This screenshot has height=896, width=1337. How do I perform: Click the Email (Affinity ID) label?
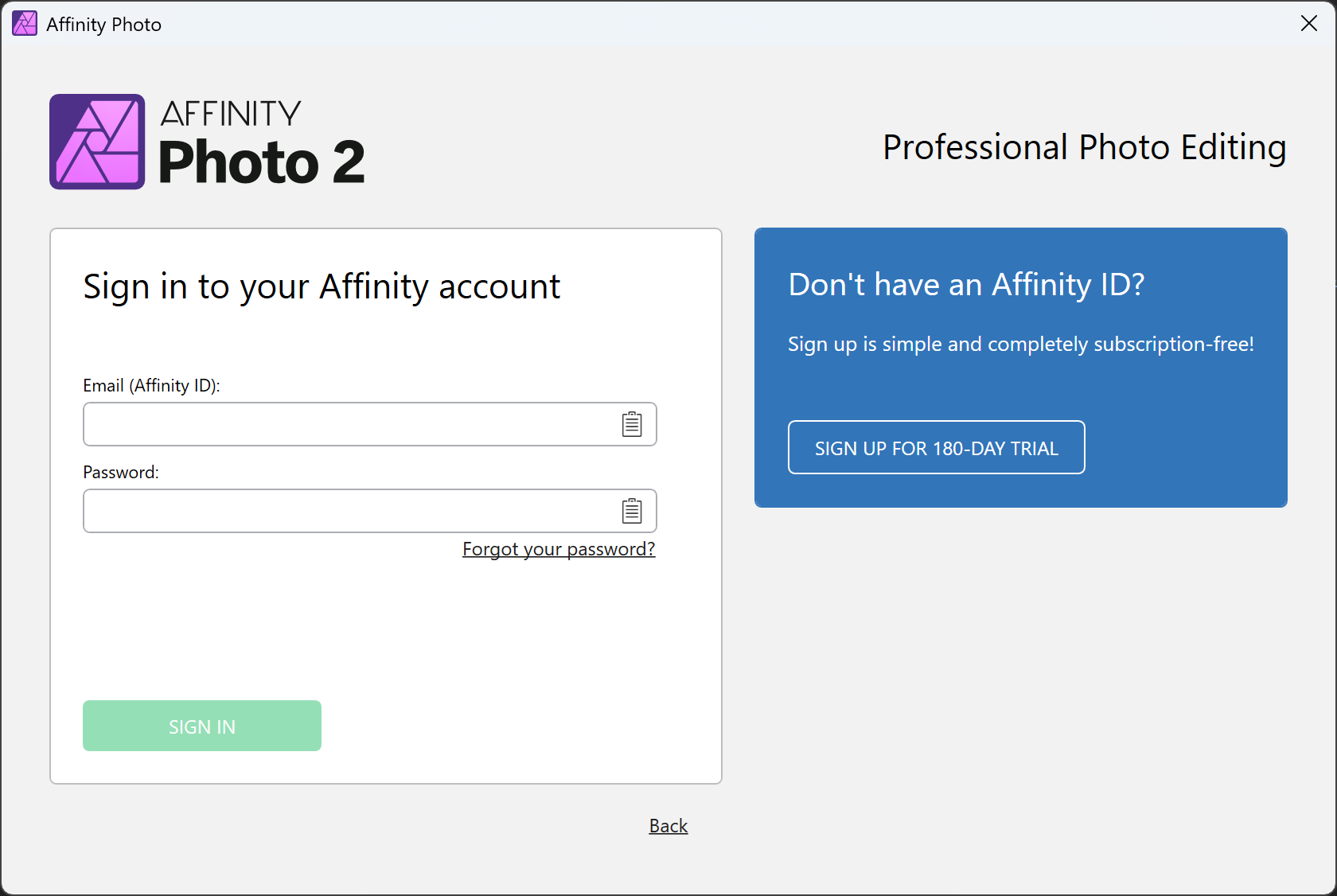pyautogui.click(x=151, y=386)
